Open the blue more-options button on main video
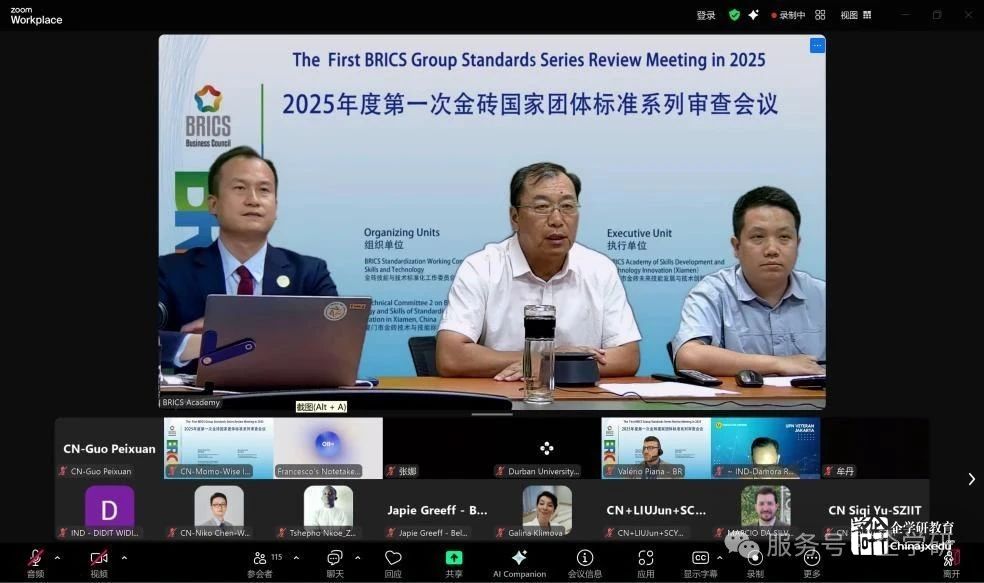This screenshot has width=984, height=583. pos(817,45)
